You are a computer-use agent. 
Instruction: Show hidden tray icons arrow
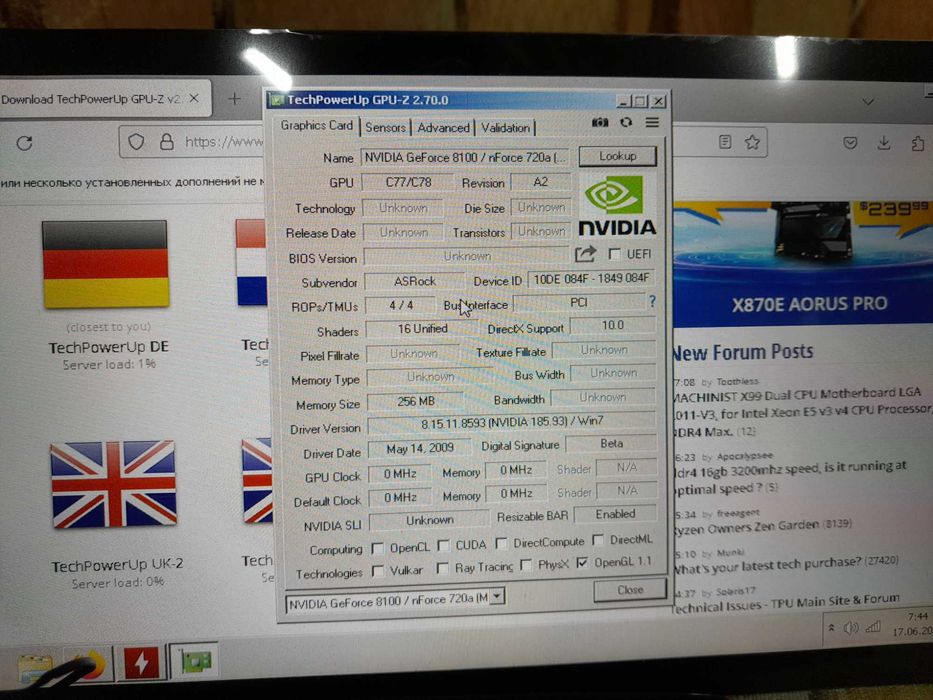(x=831, y=628)
